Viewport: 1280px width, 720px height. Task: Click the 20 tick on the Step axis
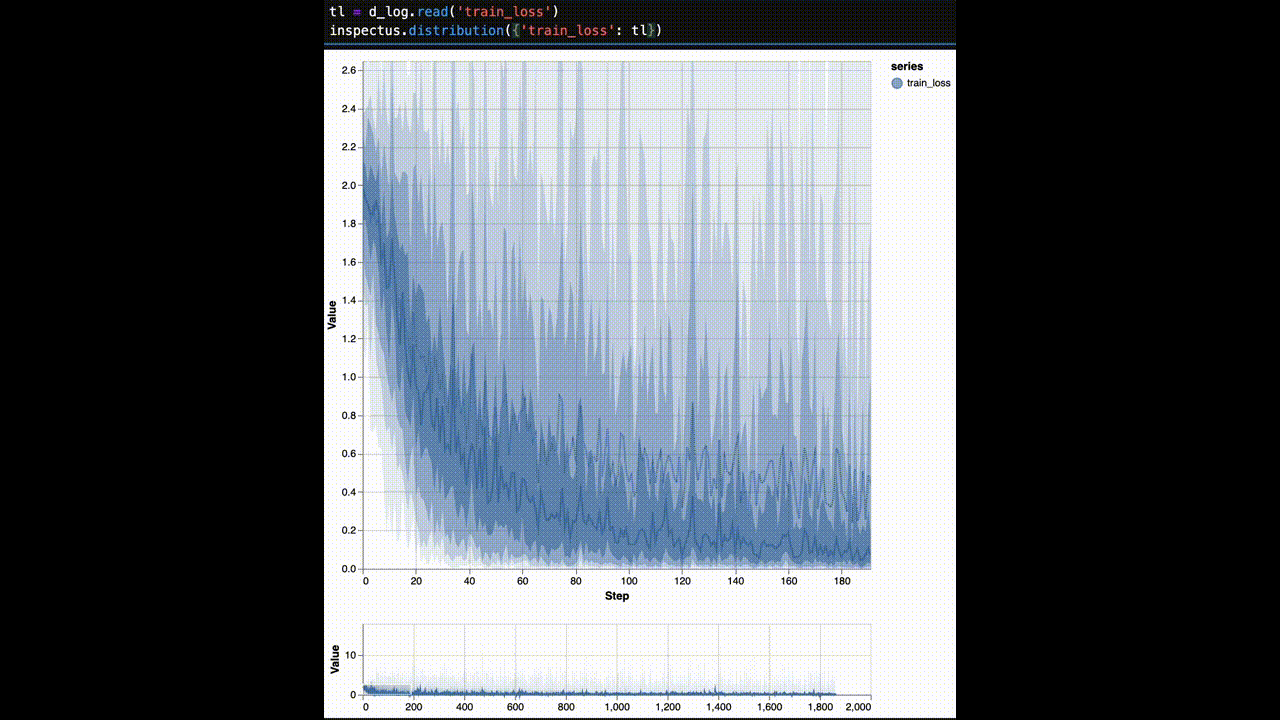417,581
